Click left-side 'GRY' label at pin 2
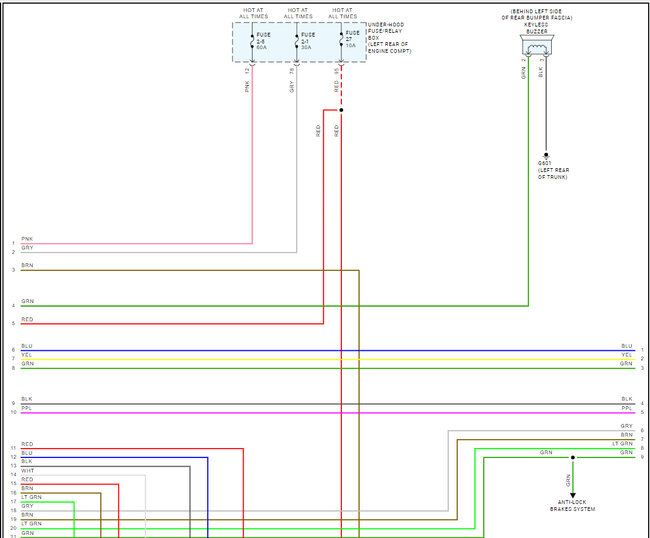 [x=27, y=248]
